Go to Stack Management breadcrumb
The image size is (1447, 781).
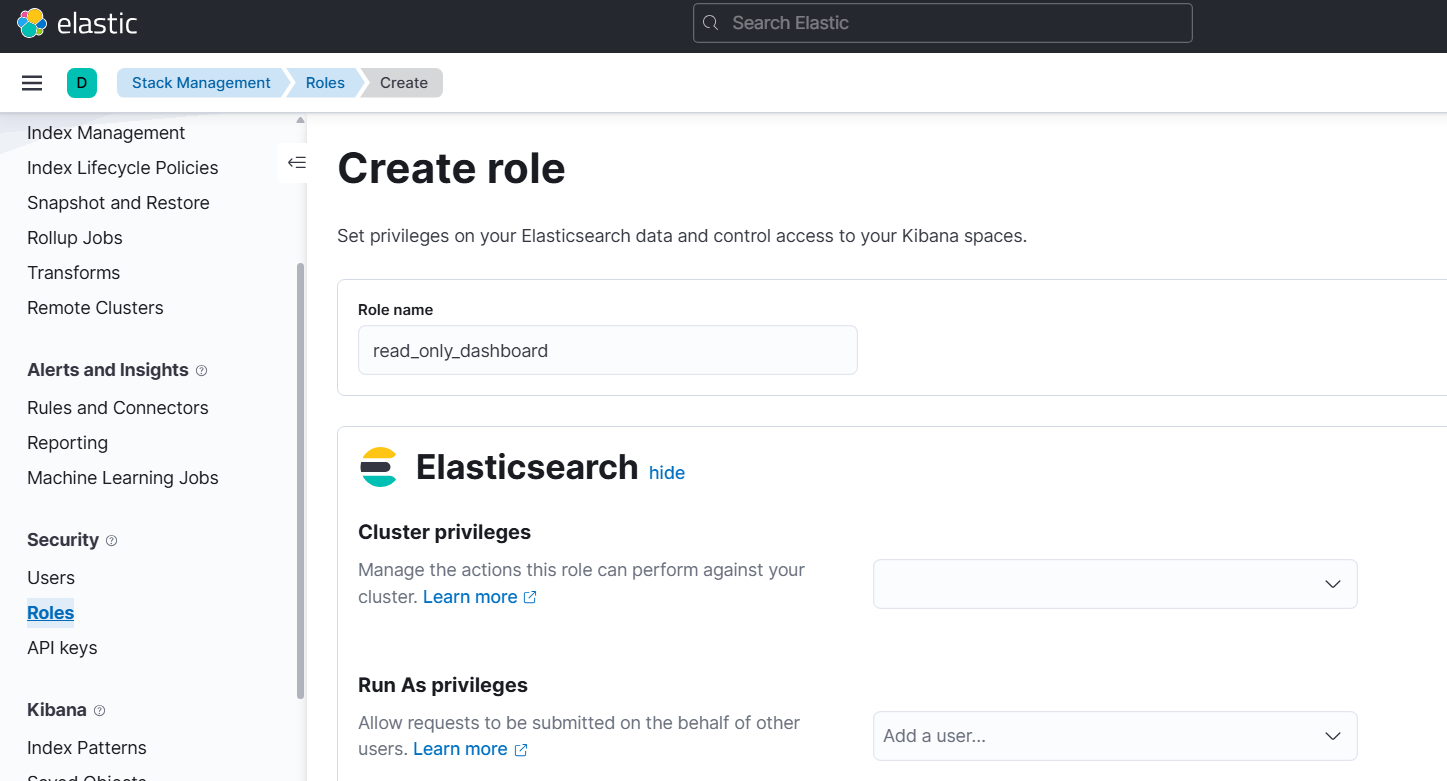(x=201, y=83)
